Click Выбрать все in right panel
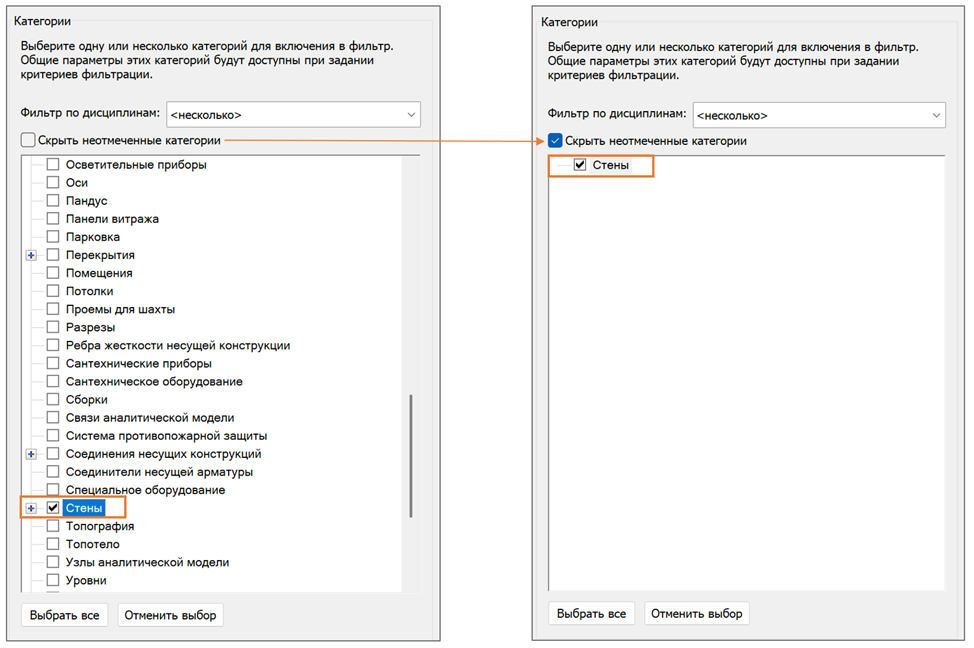974x648 pixels. [591, 614]
